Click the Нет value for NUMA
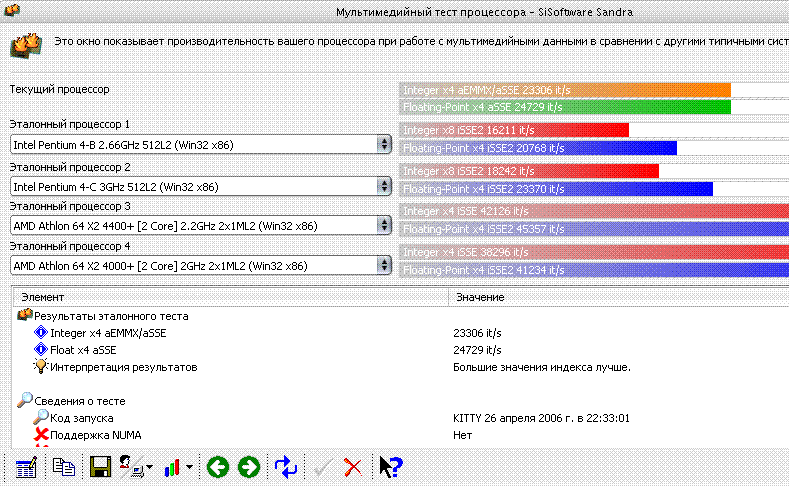789x486 pixels. click(462, 435)
